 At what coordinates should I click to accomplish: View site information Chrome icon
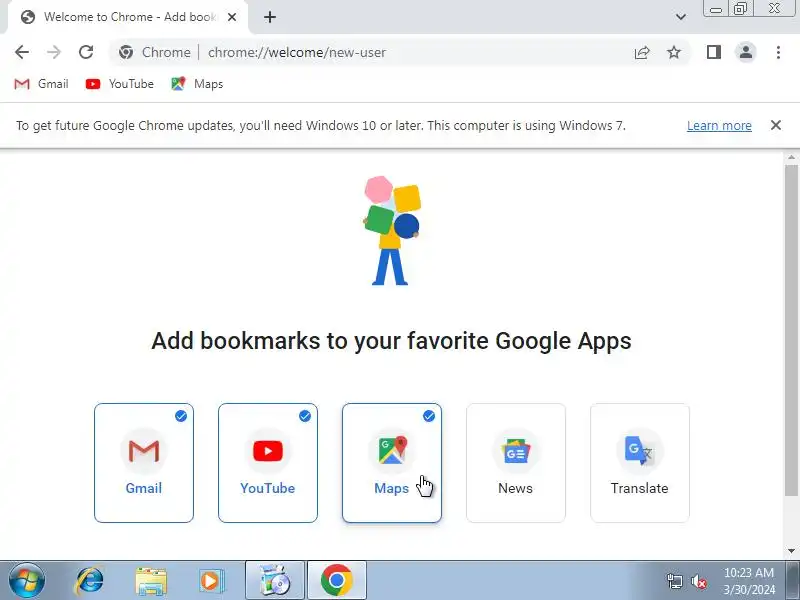point(126,52)
